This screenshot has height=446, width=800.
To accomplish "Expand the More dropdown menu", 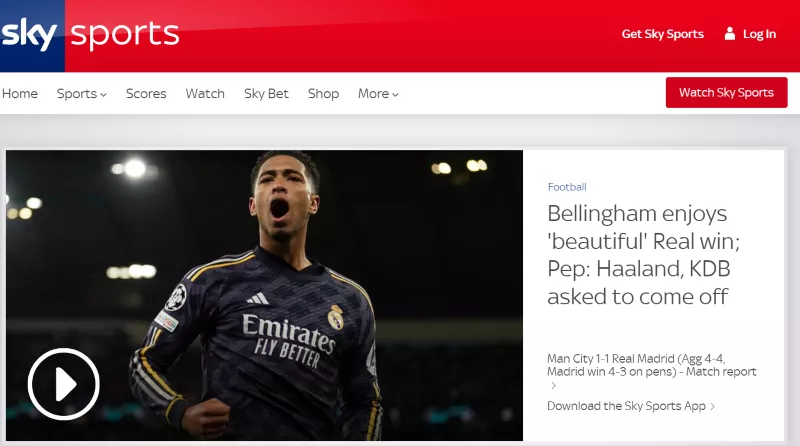I will (x=378, y=94).
